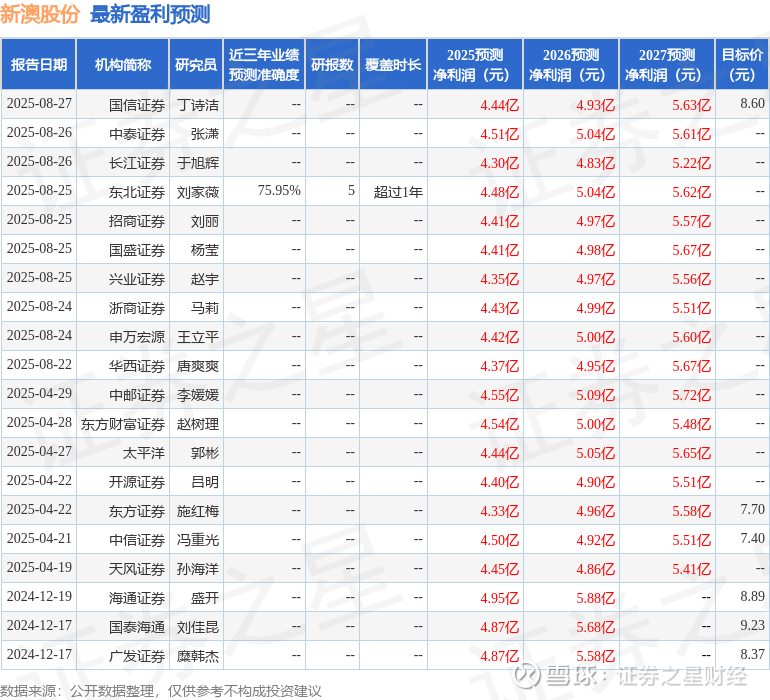Click analyst name 于旭辉
This screenshot has height=700, width=770.
pyautogui.click(x=198, y=163)
